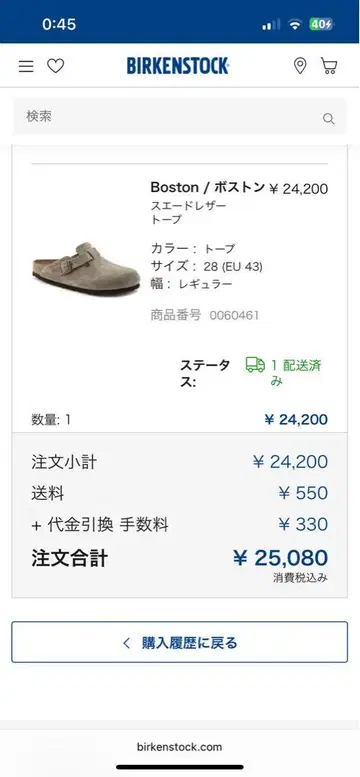Open the shopping cart
This screenshot has height=777, width=360.
click(x=329, y=65)
